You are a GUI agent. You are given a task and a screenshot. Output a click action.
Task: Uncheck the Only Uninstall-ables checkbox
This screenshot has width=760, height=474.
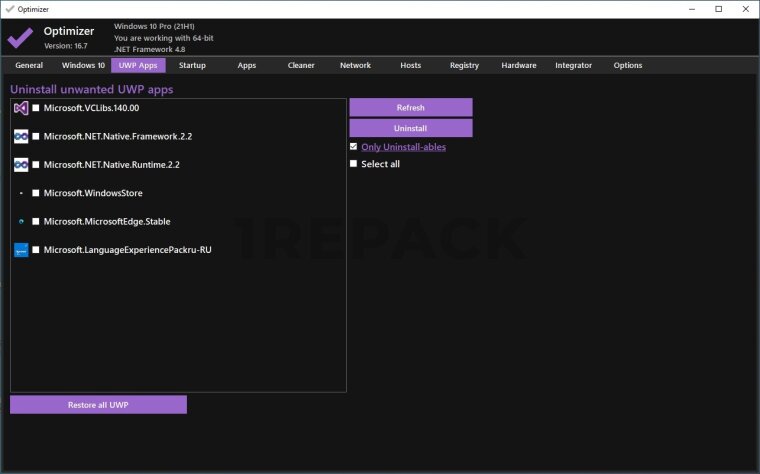(353, 147)
